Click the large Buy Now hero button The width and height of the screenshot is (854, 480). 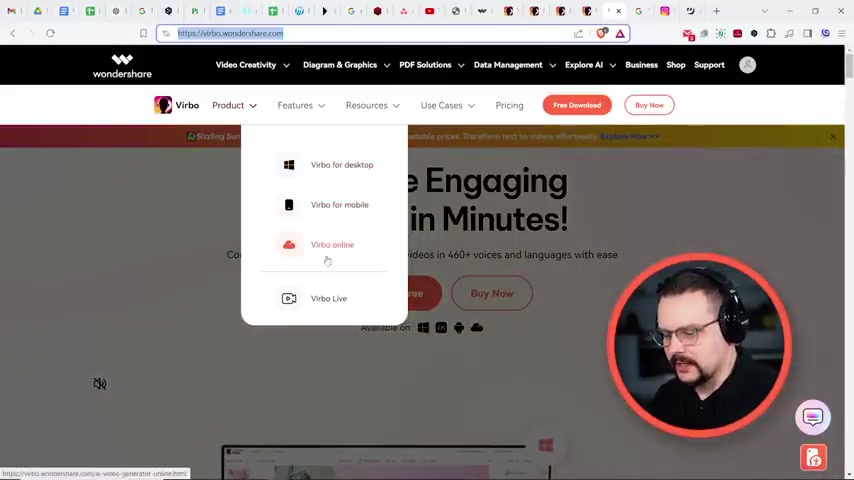[492, 293]
